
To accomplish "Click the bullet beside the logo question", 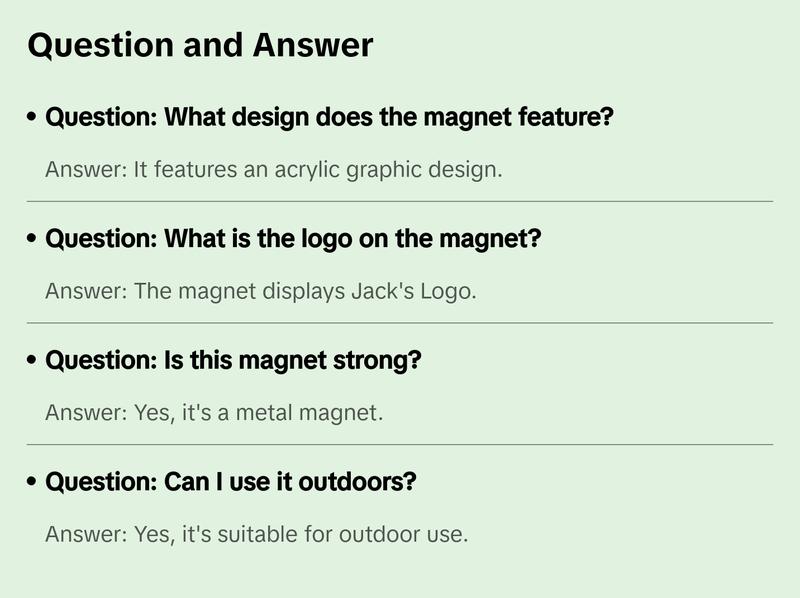I will [33, 240].
